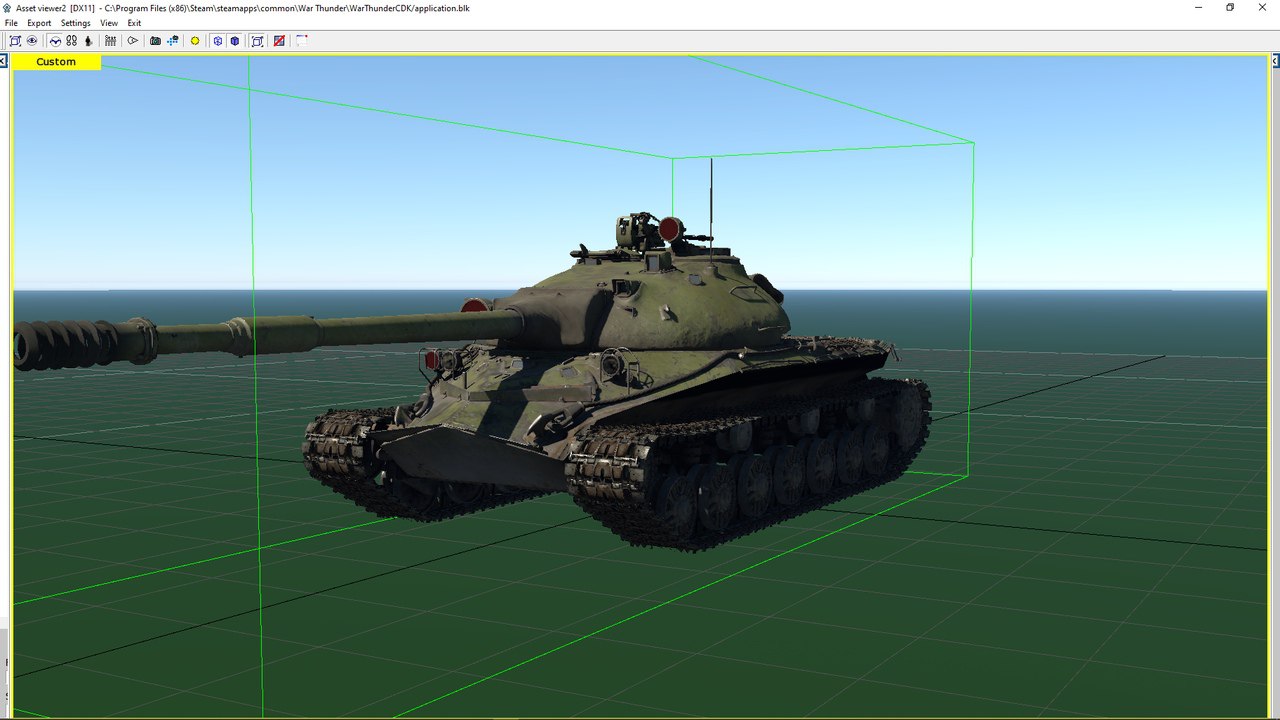Viewport: 1280px width, 720px height.
Task: Toggle the solid blue cube button
Action: pyautogui.click(x=234, y=41)
